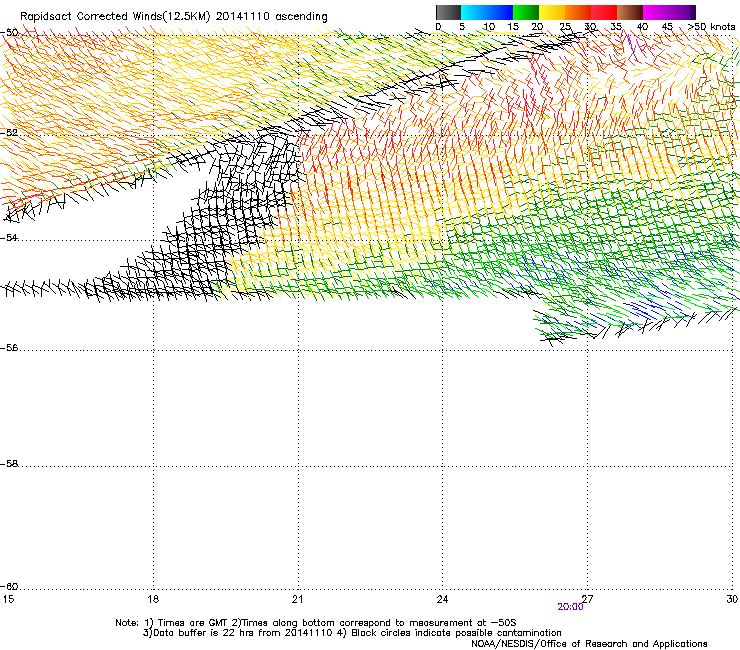Click the note line 'Times are GMT'

click(194, 623)
